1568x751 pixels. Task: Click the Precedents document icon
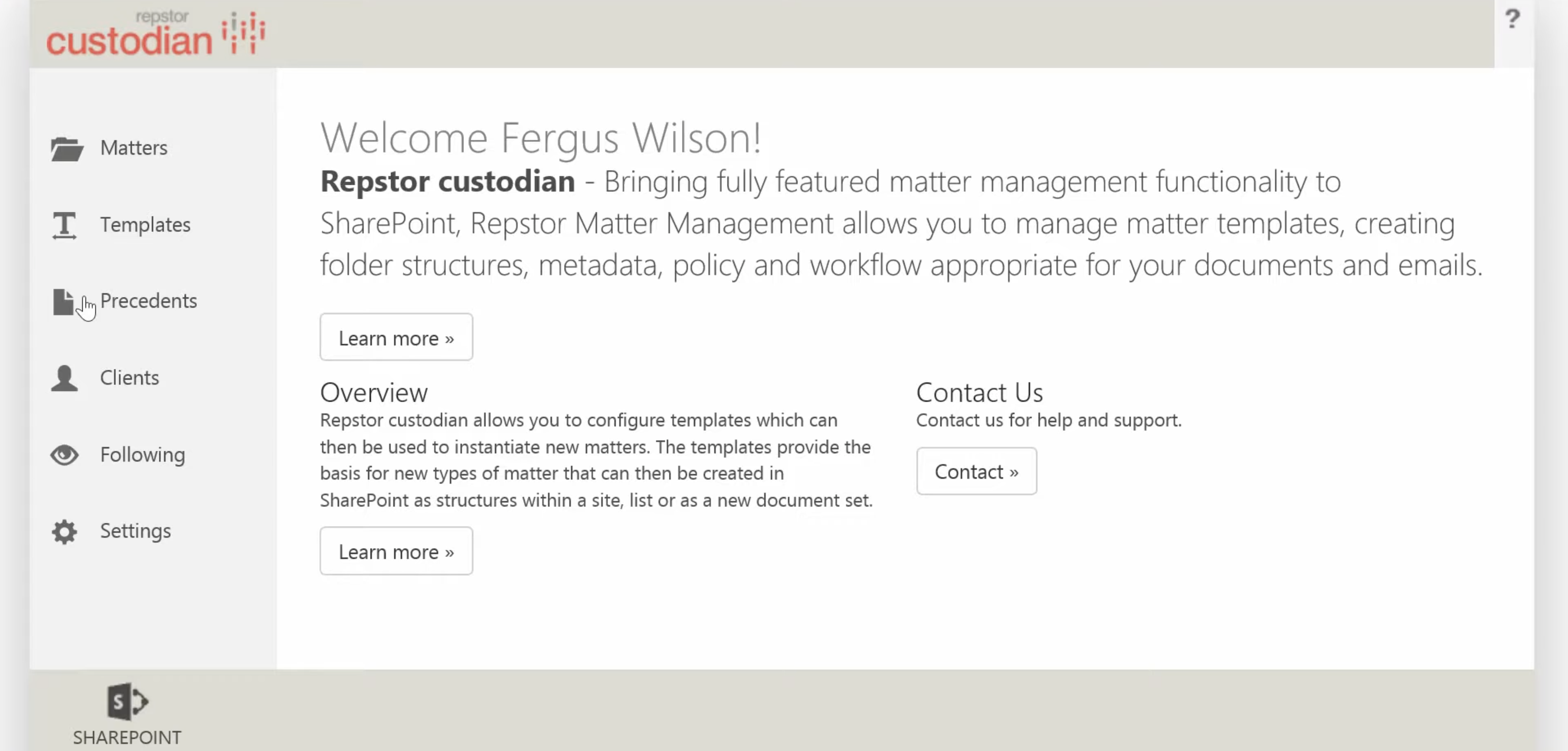(63, 302)
